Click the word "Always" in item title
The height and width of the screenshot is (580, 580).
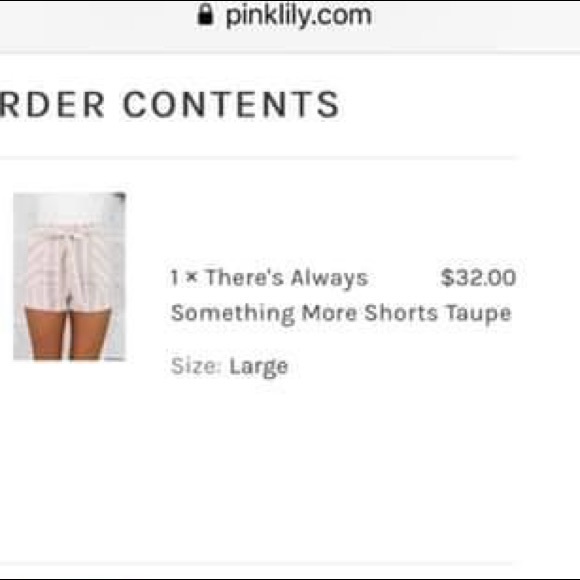[329, 279]
